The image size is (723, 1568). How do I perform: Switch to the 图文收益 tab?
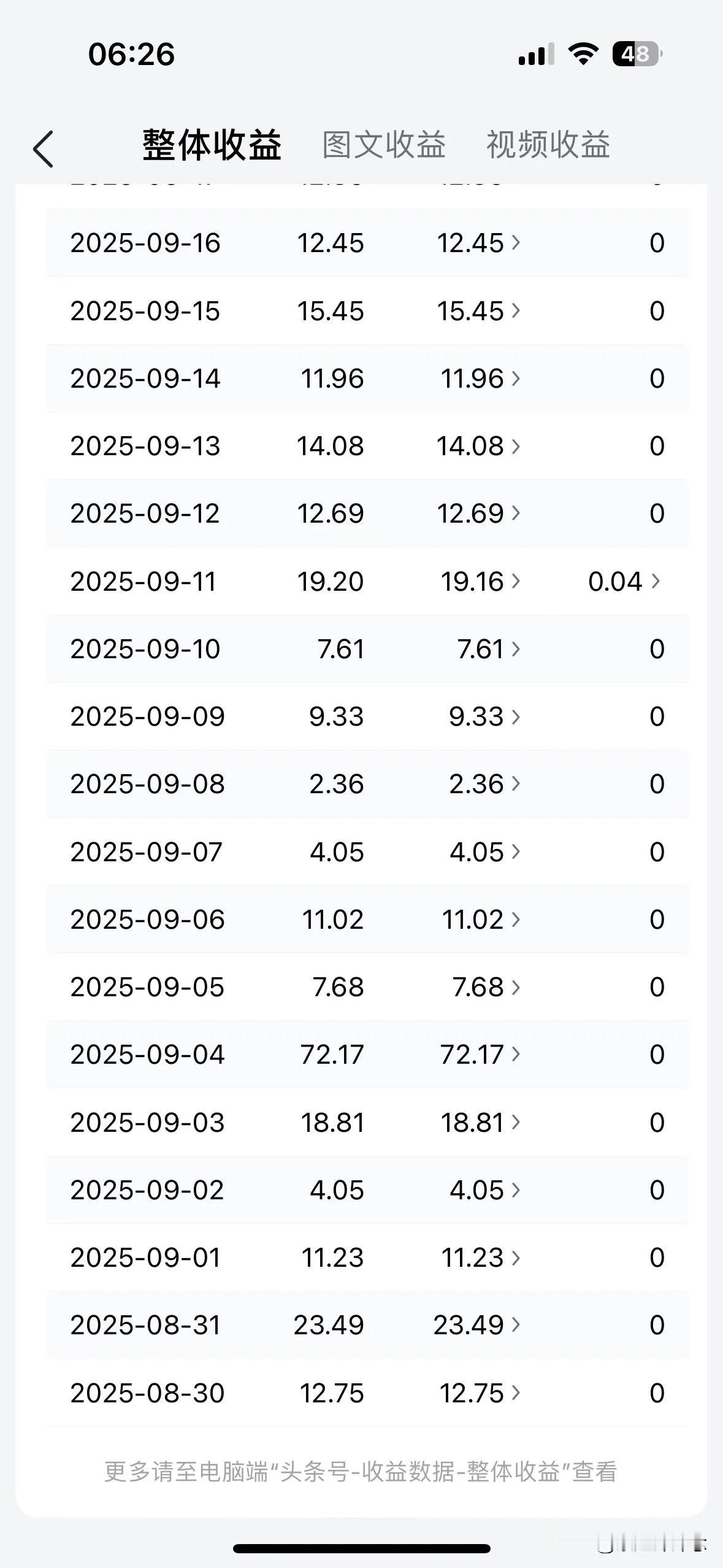384,145
